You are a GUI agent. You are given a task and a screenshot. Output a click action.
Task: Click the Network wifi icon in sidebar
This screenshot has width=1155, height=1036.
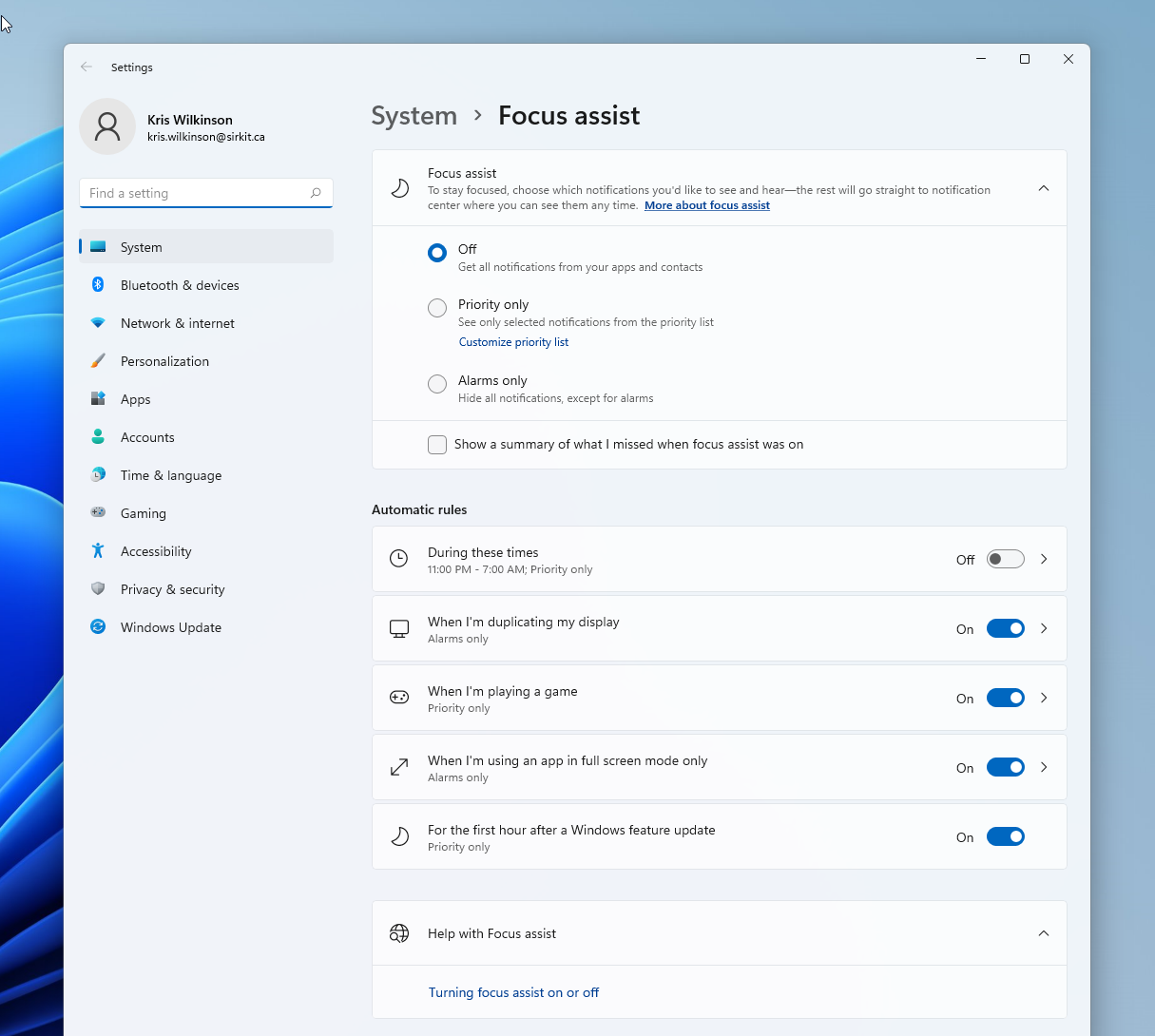(x=98, y=323)
